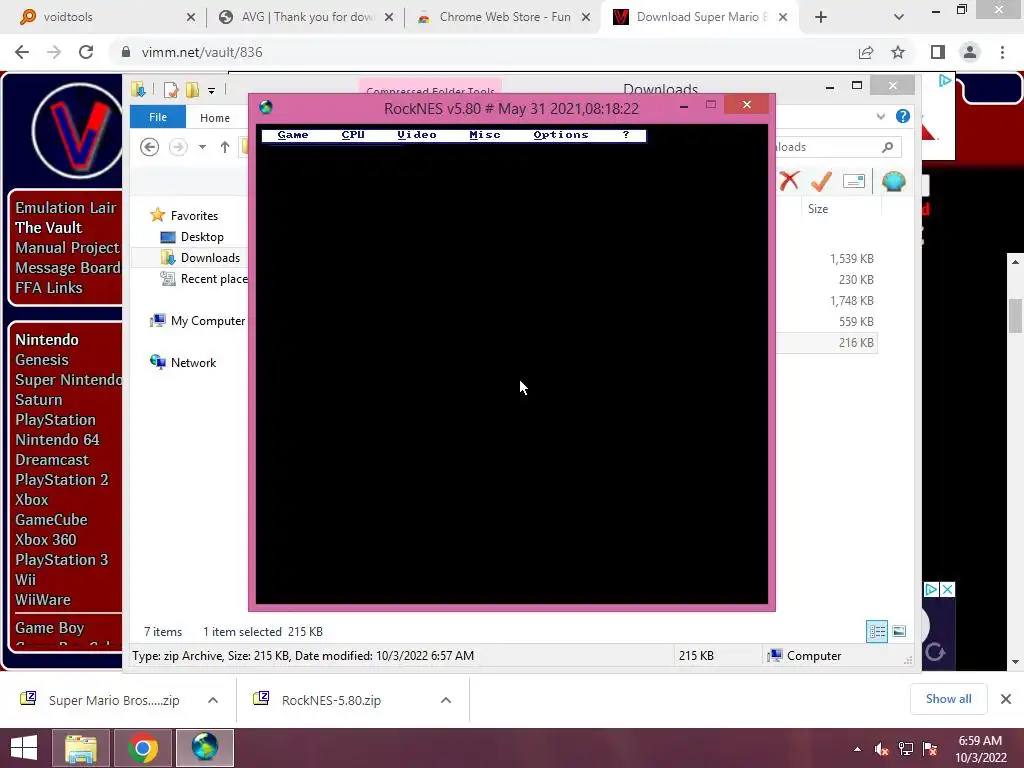Click the muted volume tray icon

point(881,749)
